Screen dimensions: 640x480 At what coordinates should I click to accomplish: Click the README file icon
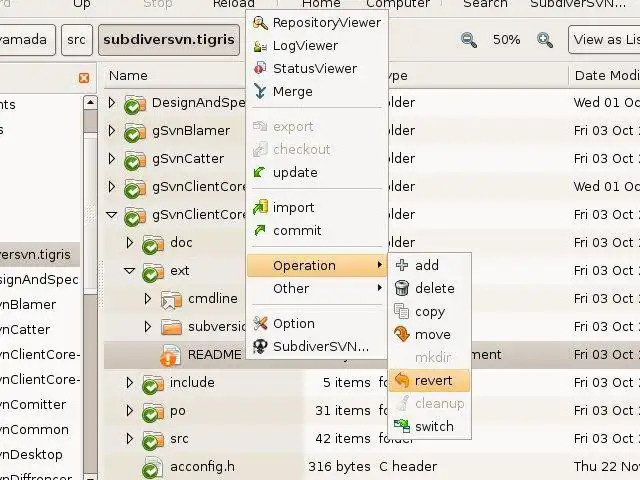point(170,355)
